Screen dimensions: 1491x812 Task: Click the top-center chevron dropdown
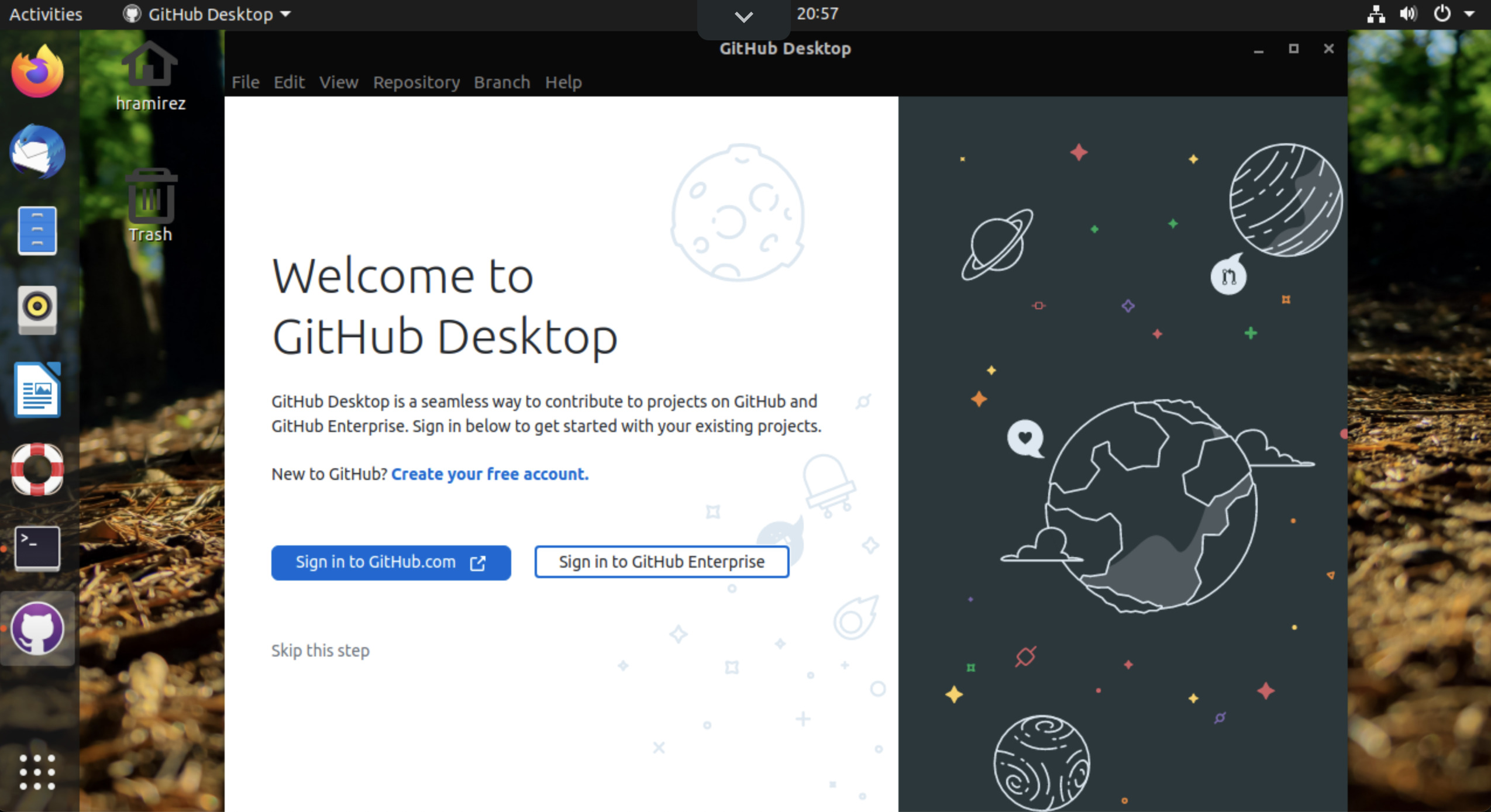point(743,18)
